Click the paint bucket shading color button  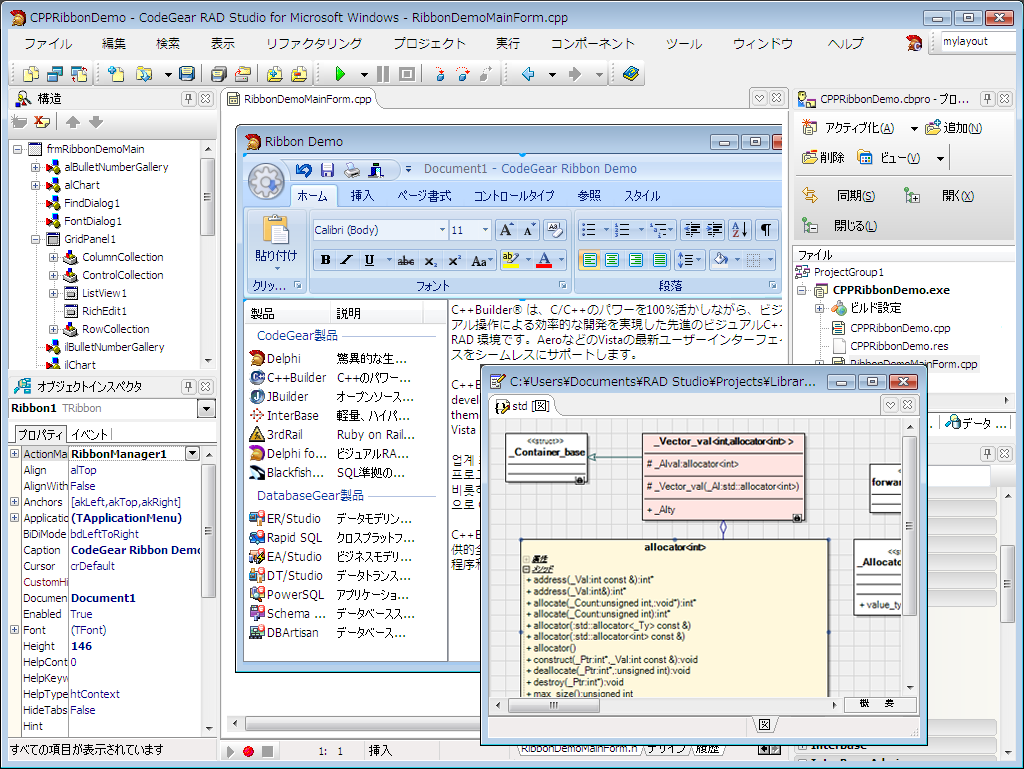(x=720, y=260)
